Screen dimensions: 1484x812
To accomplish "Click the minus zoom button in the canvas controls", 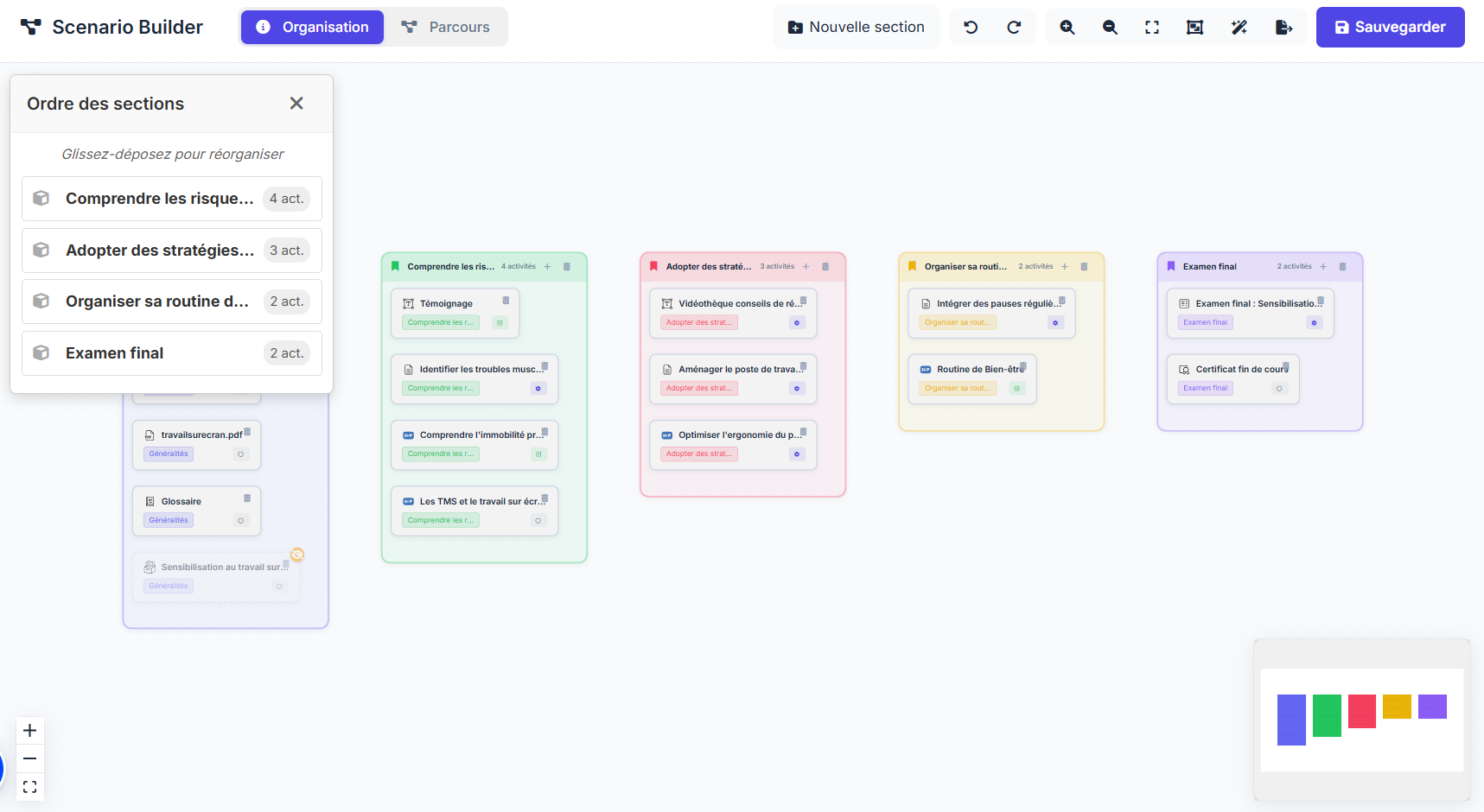I will click(29, 758).
